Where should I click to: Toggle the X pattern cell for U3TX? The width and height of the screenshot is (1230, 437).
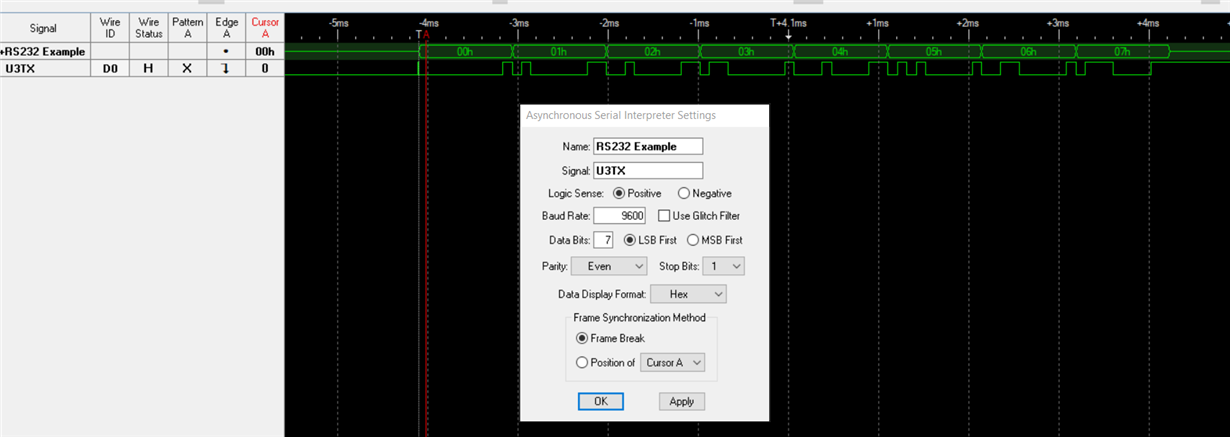(x=187, y=68)
